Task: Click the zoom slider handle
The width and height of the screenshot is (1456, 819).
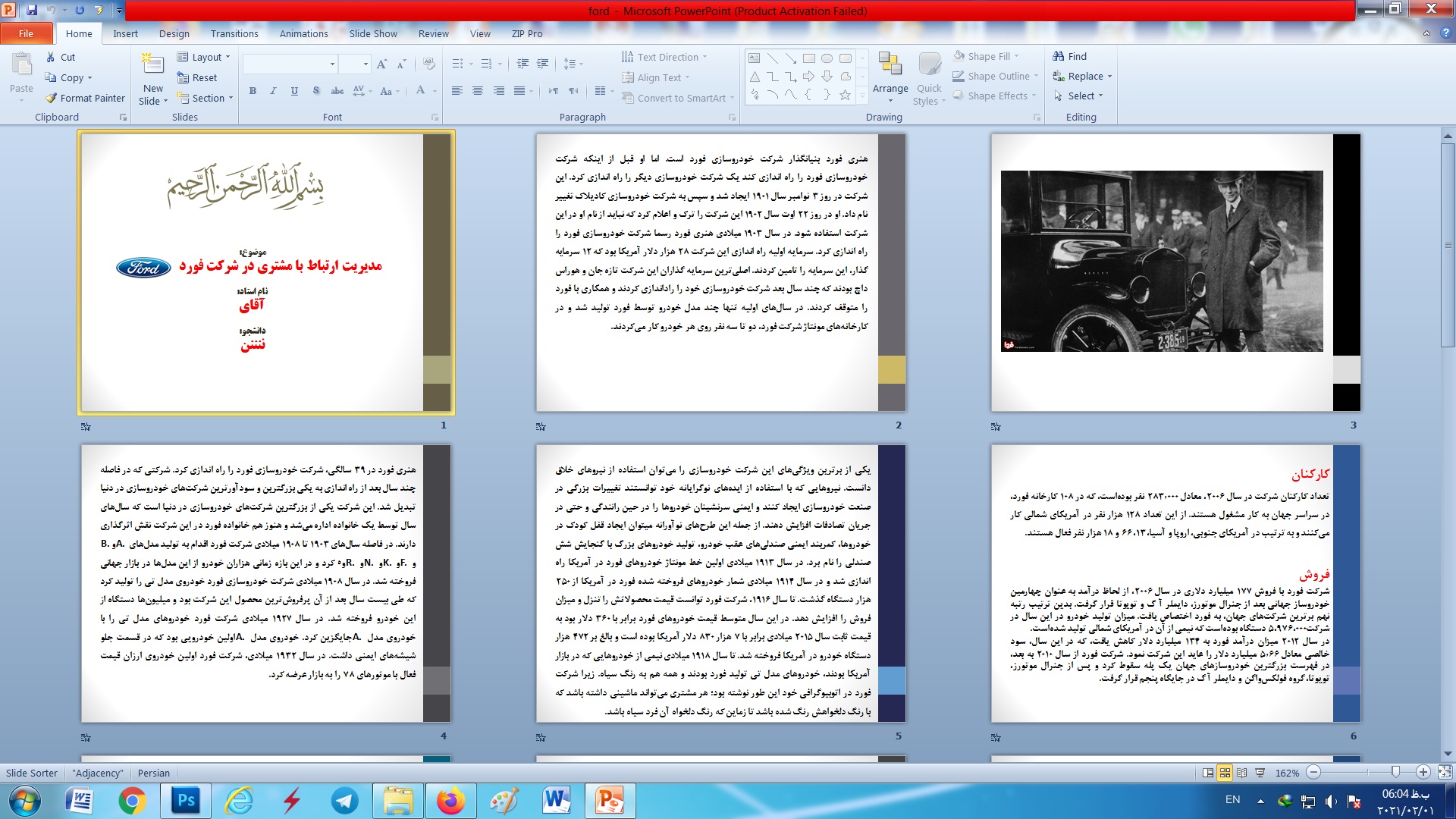Action: pyautogui.click(x=1395, y=772)
